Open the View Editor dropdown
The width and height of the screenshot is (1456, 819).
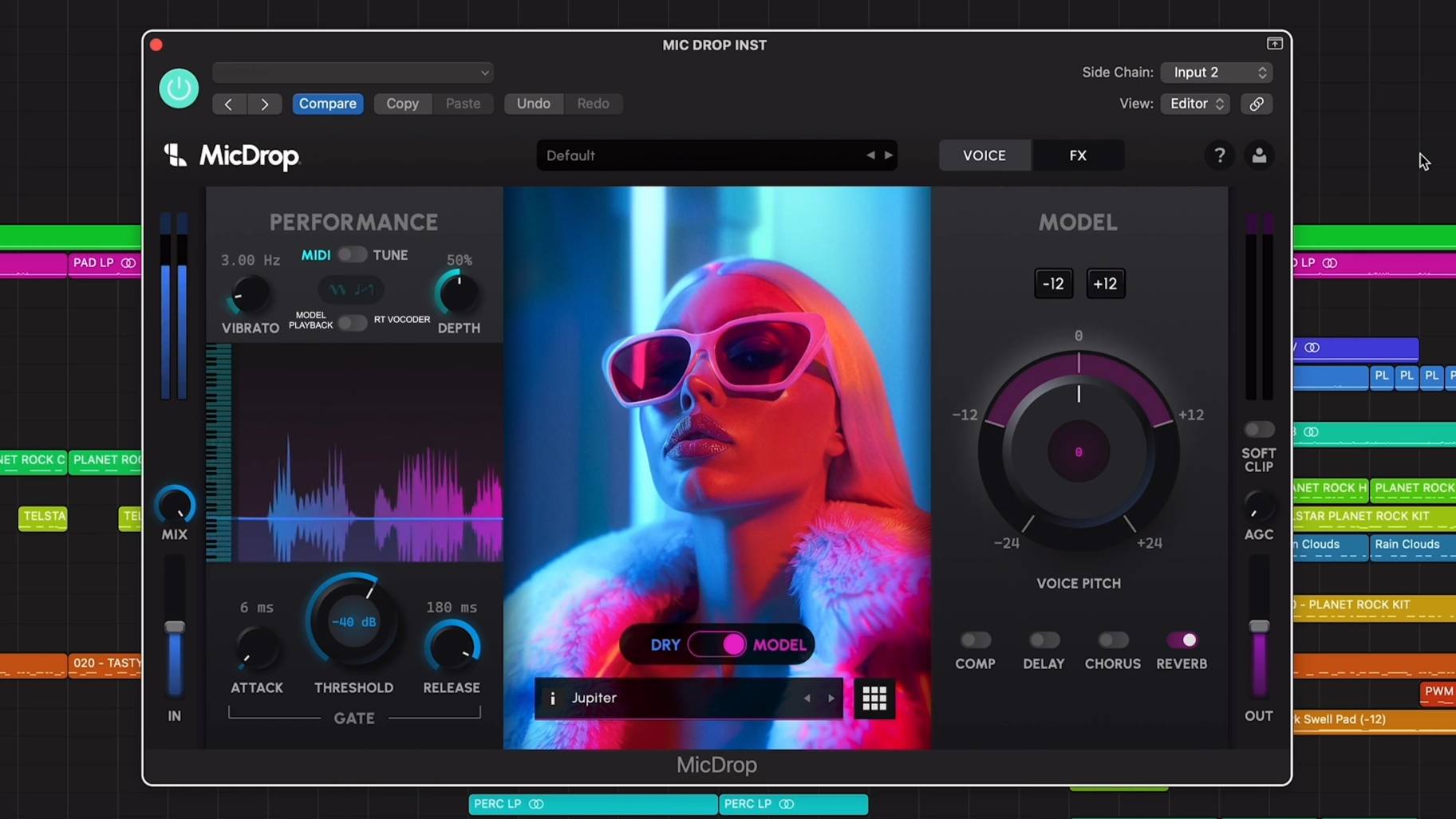pyautogui.click(x=1194, y=104)
